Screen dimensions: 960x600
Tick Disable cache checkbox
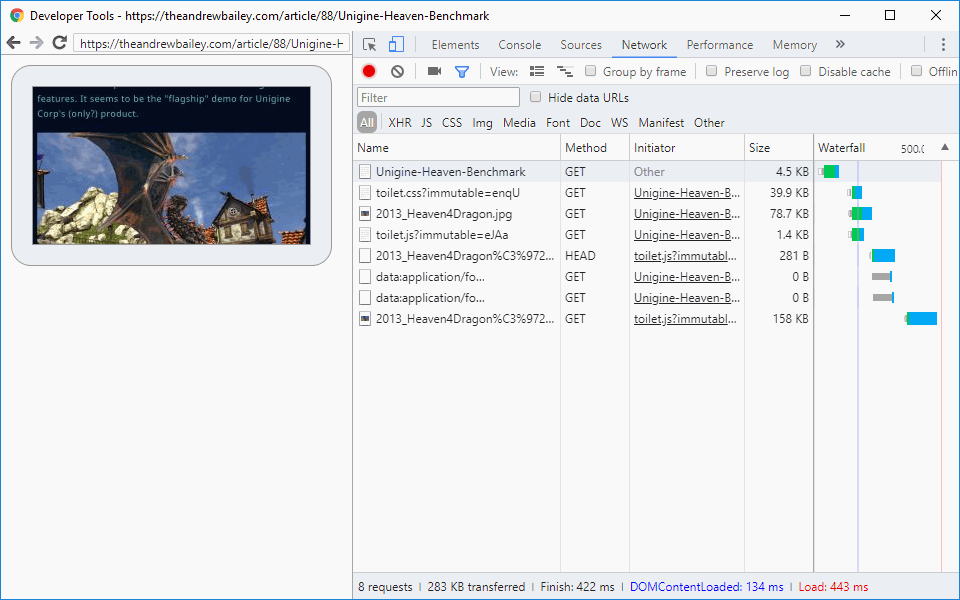point(806,71)
